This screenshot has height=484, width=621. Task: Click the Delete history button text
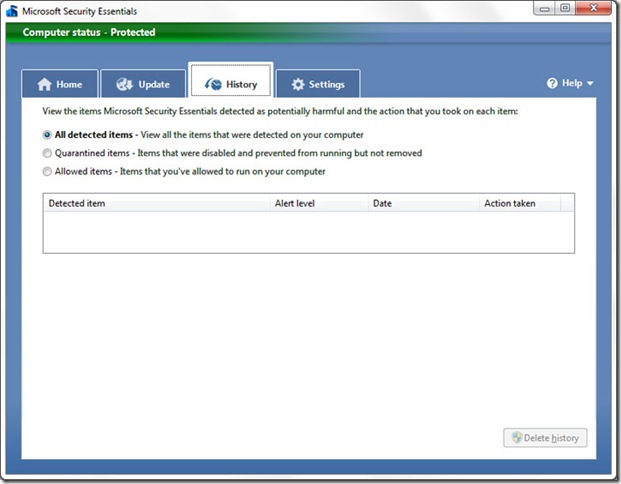[551, 438]
